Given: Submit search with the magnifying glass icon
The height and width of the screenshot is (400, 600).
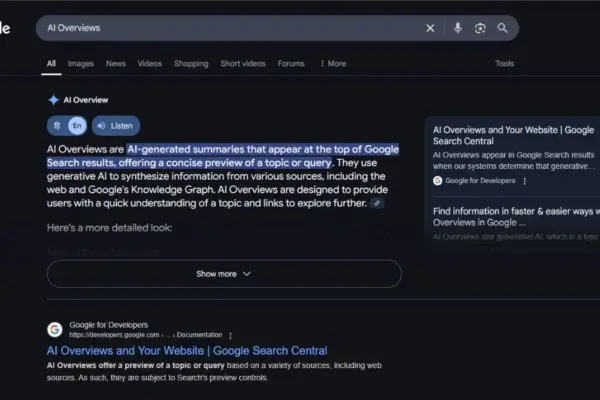Looking at the screenshot, I should click(x=502, y=28).
